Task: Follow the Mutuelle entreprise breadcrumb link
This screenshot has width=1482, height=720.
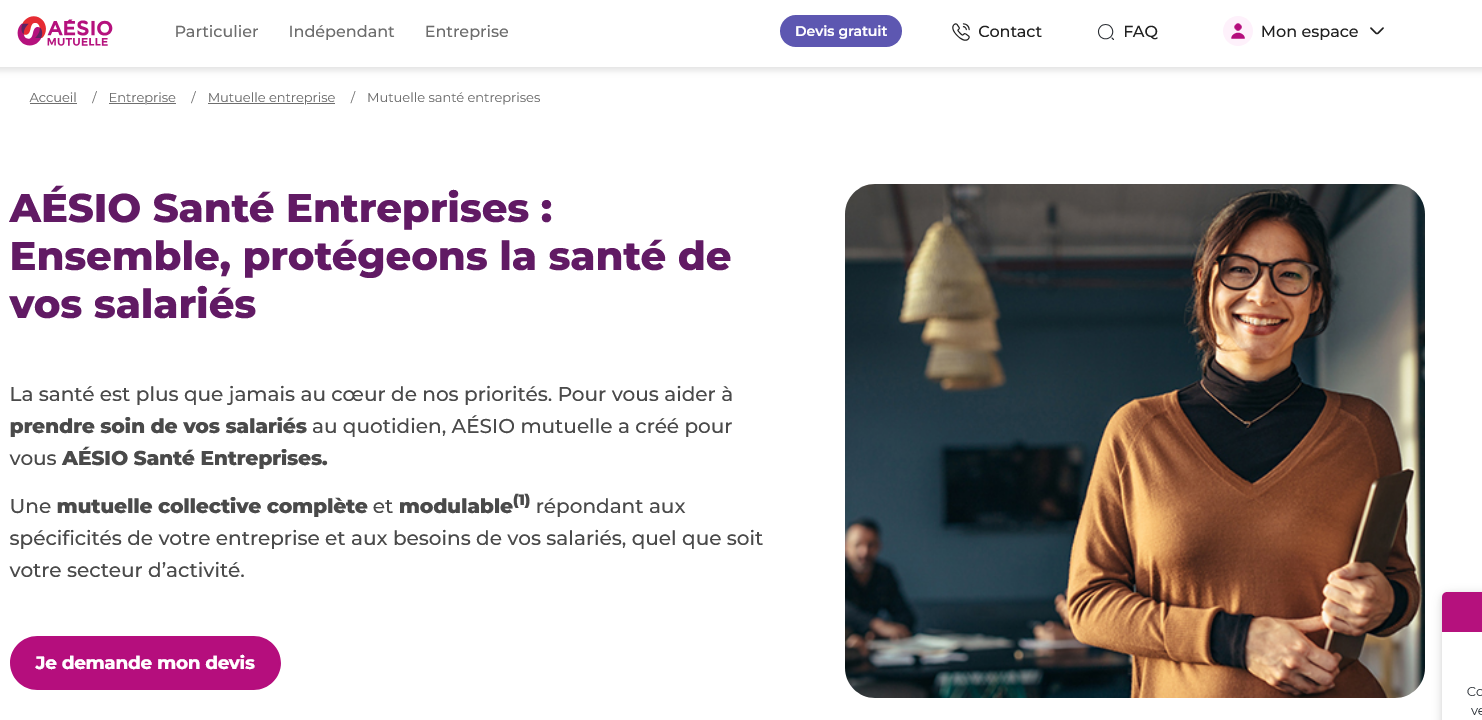Action: click(x=271, y=97)
